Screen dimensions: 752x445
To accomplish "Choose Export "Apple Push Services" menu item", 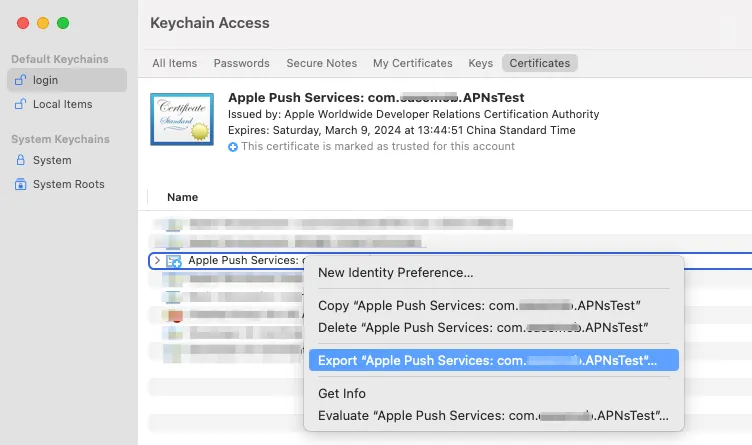I will point(494,360).
